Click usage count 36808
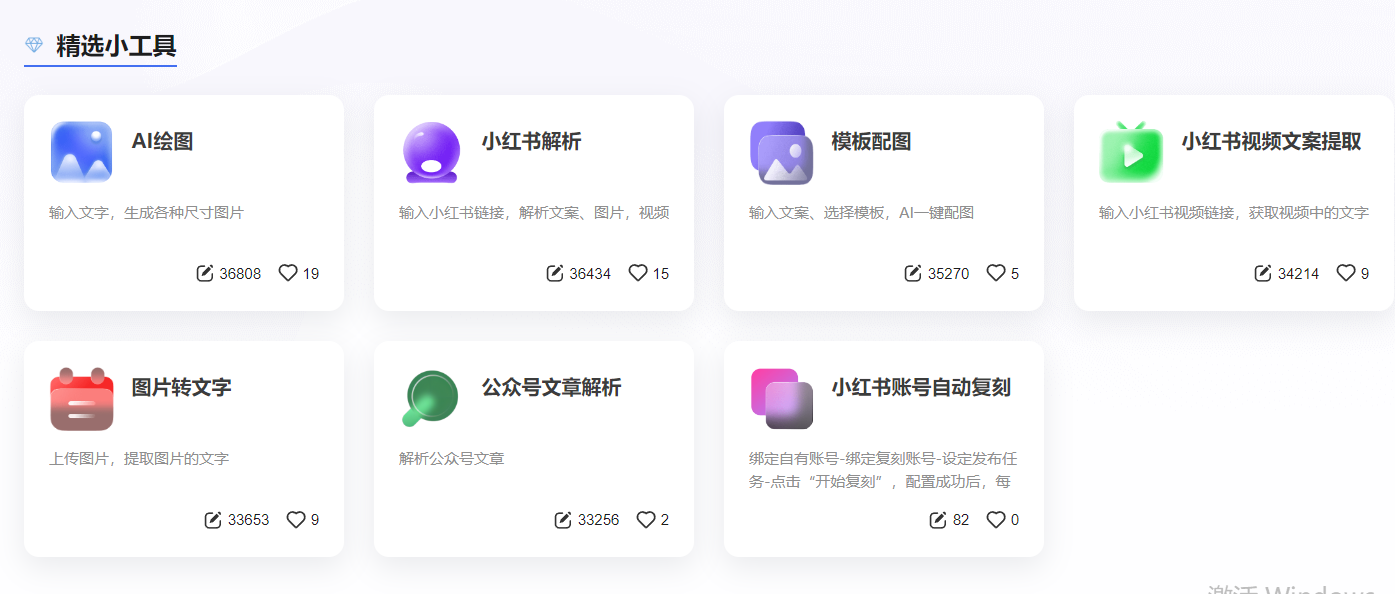This screenshot has width=1395, height=594. point(240,274)
